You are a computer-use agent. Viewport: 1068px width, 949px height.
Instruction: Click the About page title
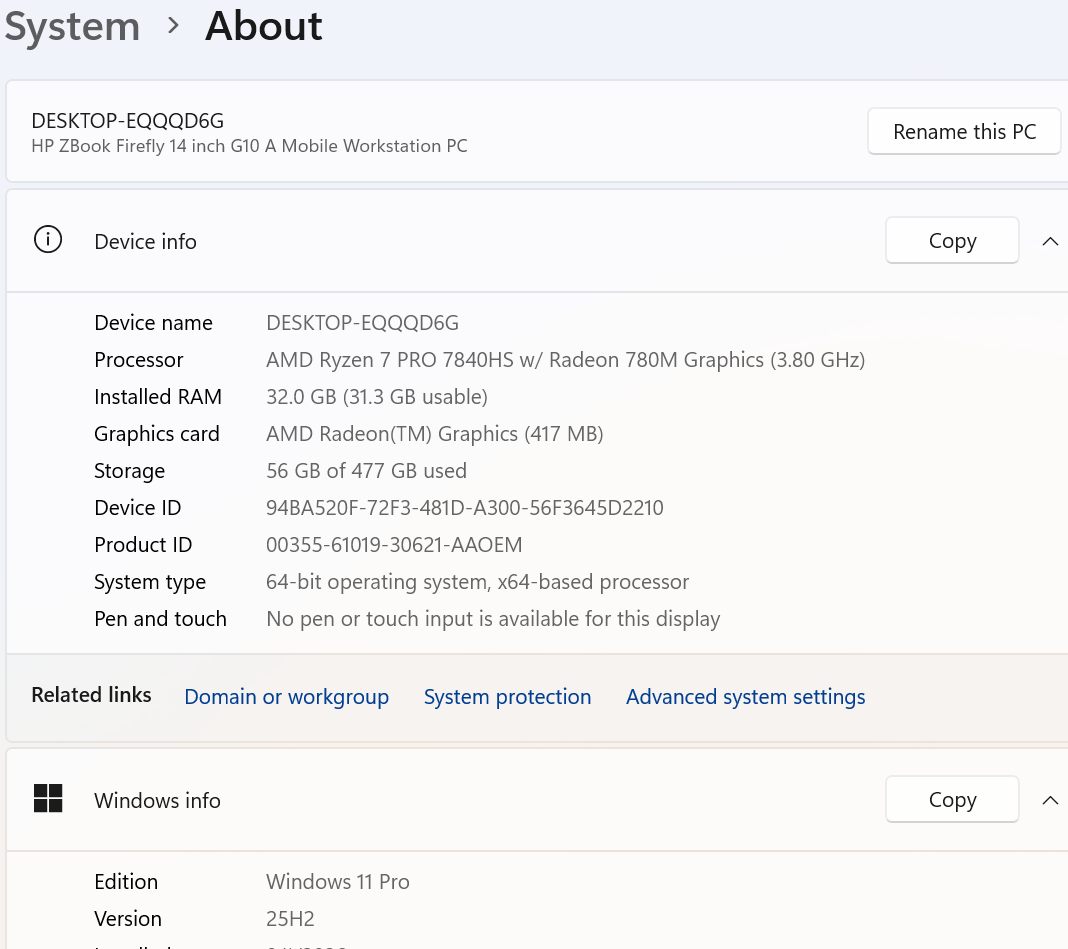[x=264, y=27]
